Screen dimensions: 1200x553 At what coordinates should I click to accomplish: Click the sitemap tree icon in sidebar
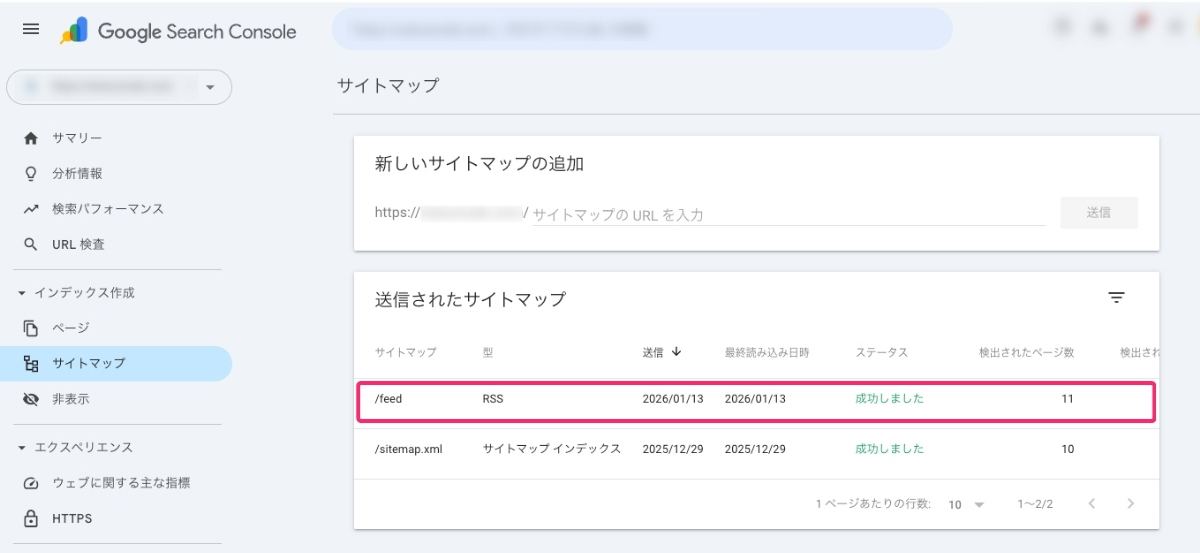pyautogui.click(x=31, y=364)
